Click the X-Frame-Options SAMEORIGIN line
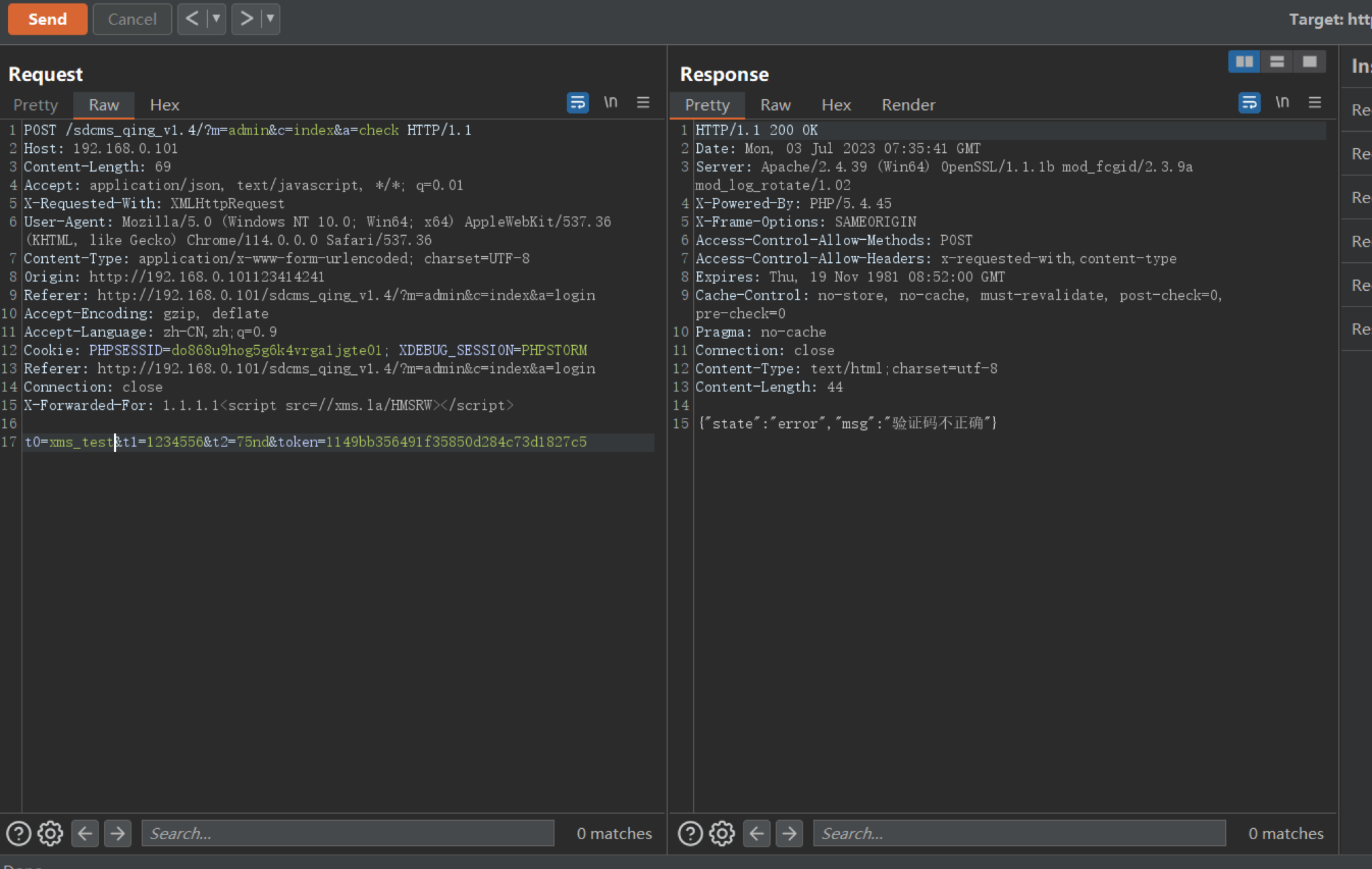1372x869 pixels. (x=805, y=222)
